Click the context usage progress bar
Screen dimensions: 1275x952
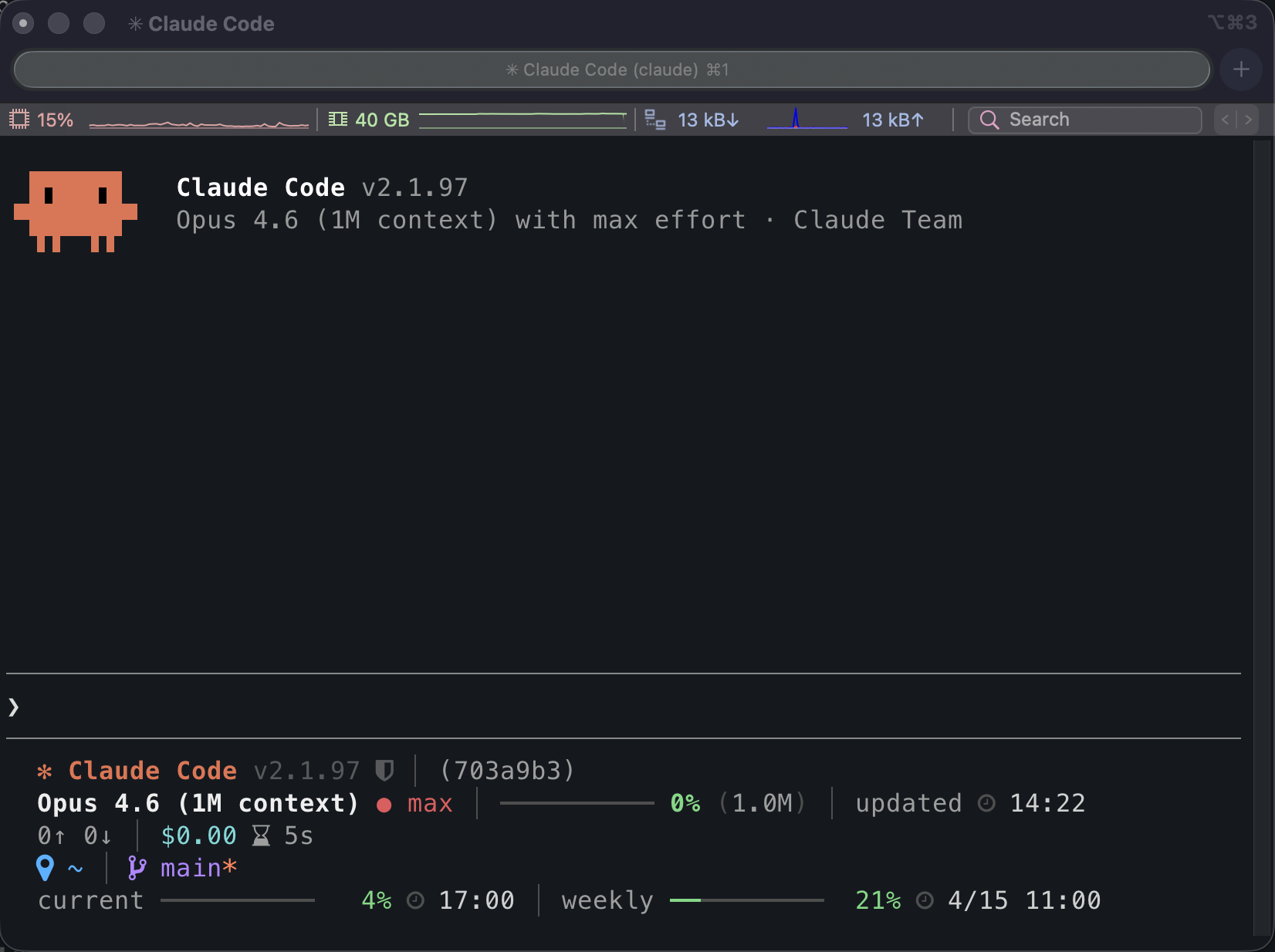[577, 803]
